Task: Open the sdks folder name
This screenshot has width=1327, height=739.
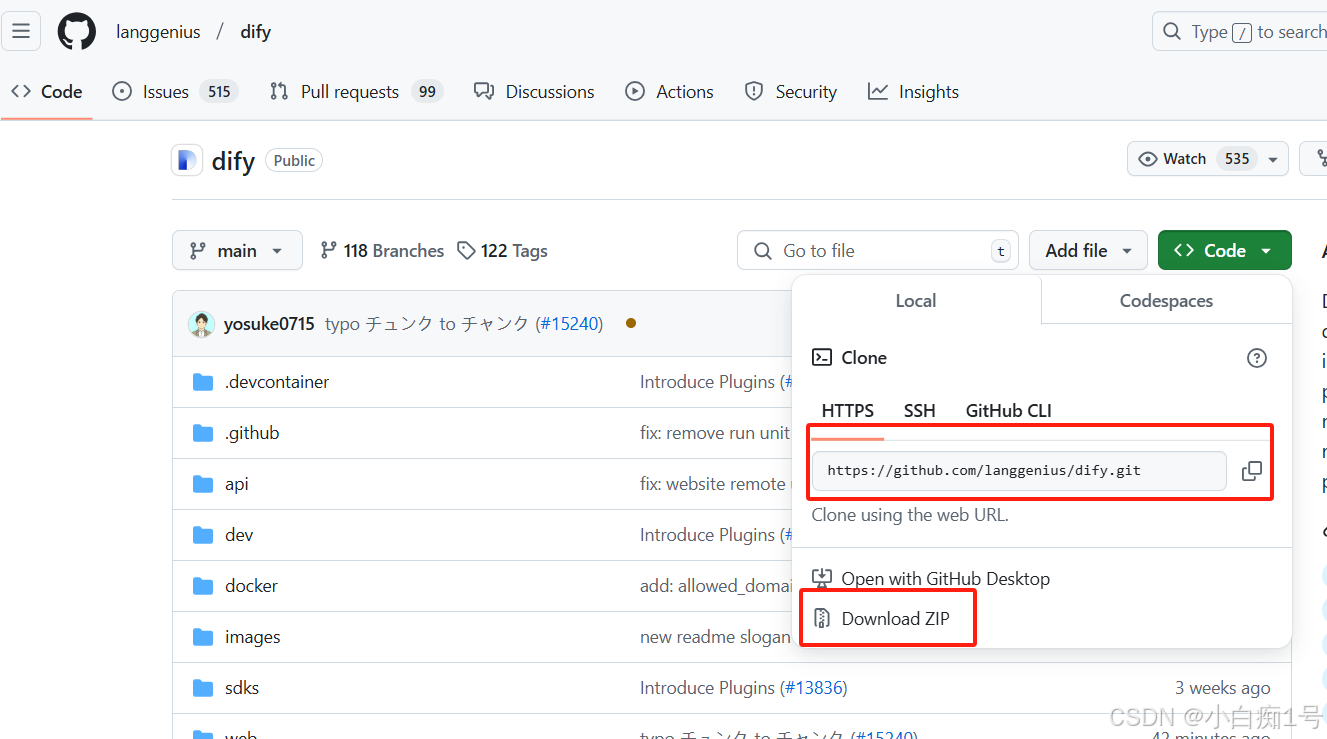Action: point(242,688)
